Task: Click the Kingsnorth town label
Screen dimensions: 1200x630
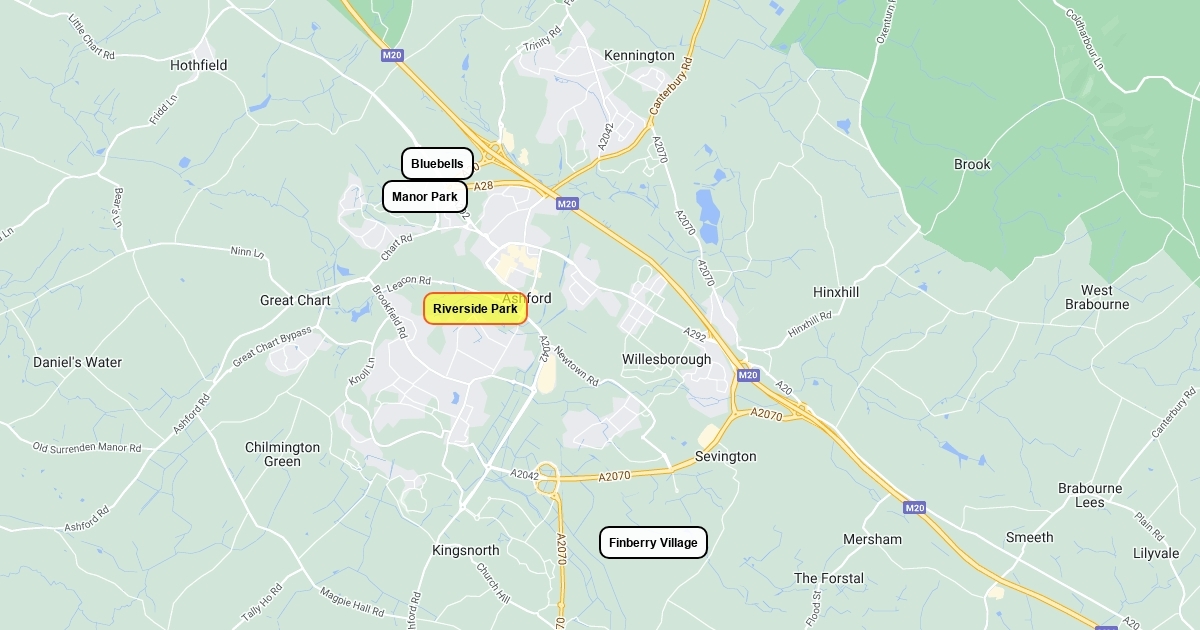Action: 465,551
